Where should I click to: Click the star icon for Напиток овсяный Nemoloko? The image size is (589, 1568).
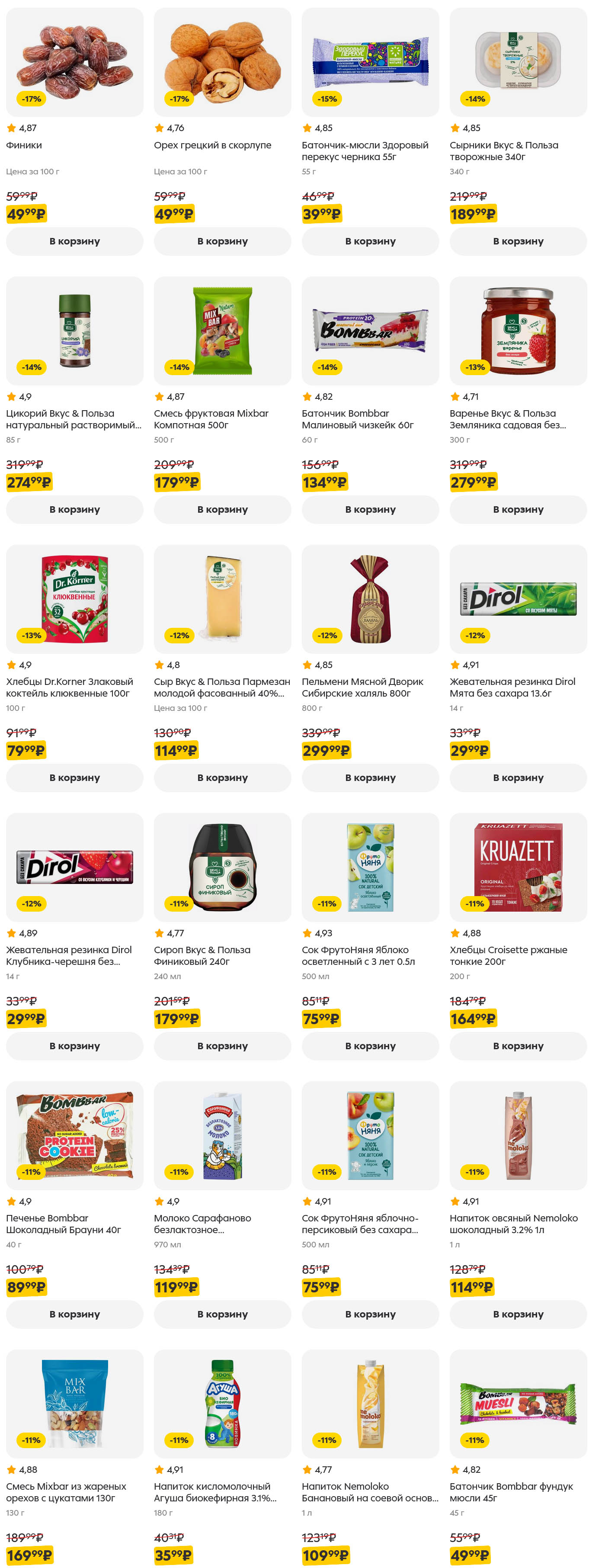(x=455, y=1201)
